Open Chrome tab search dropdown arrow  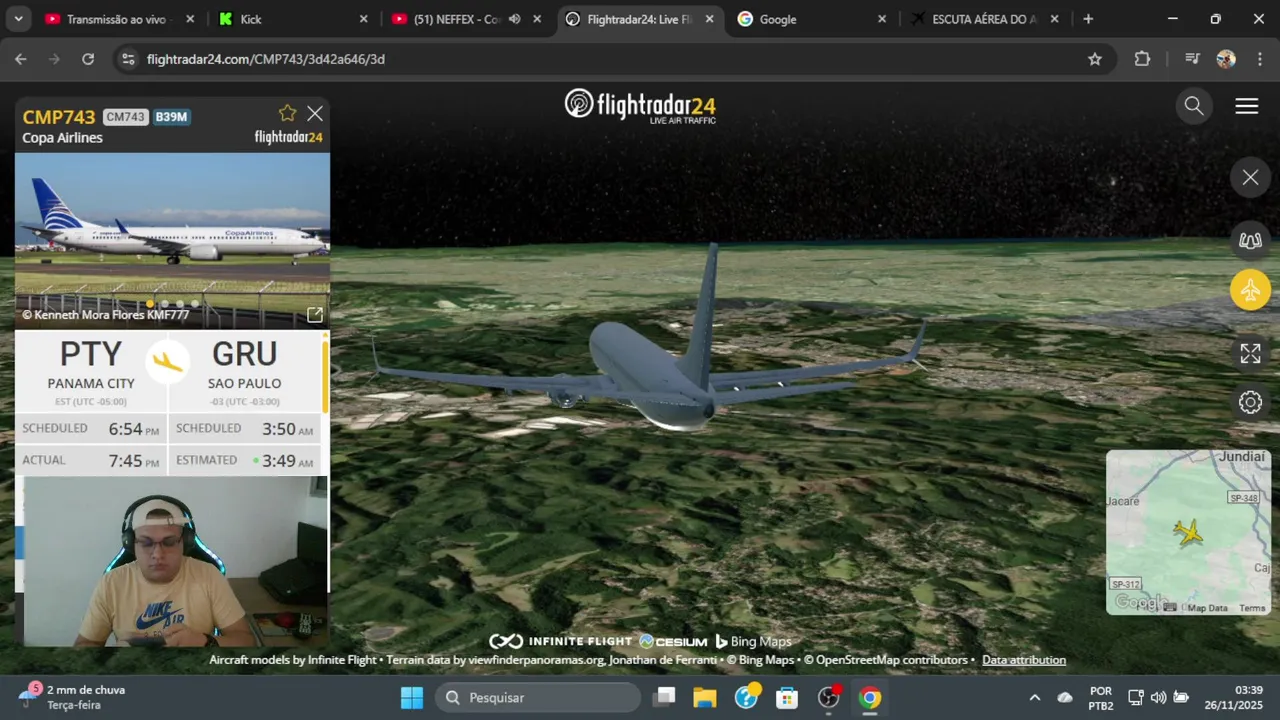pyautogui.click(x=19, y=19)
